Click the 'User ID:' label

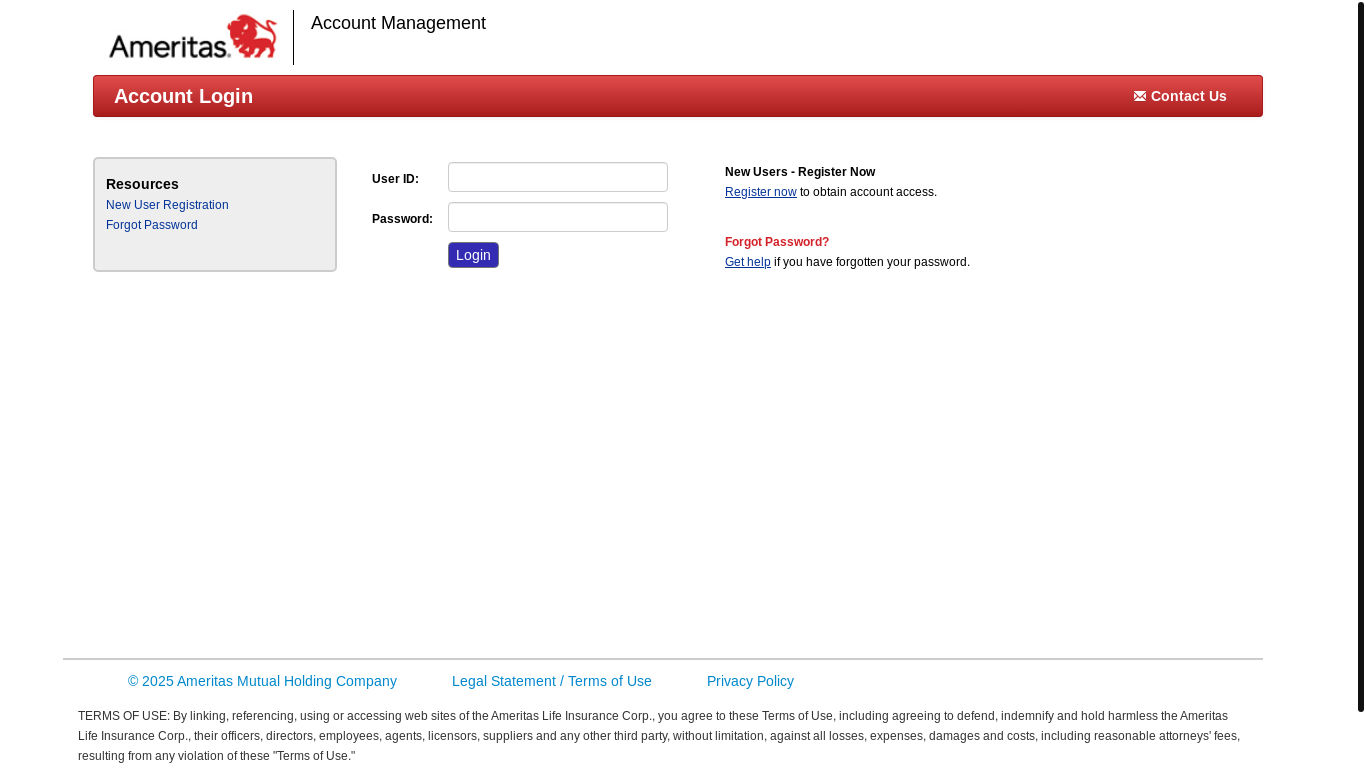click(395, 179)
